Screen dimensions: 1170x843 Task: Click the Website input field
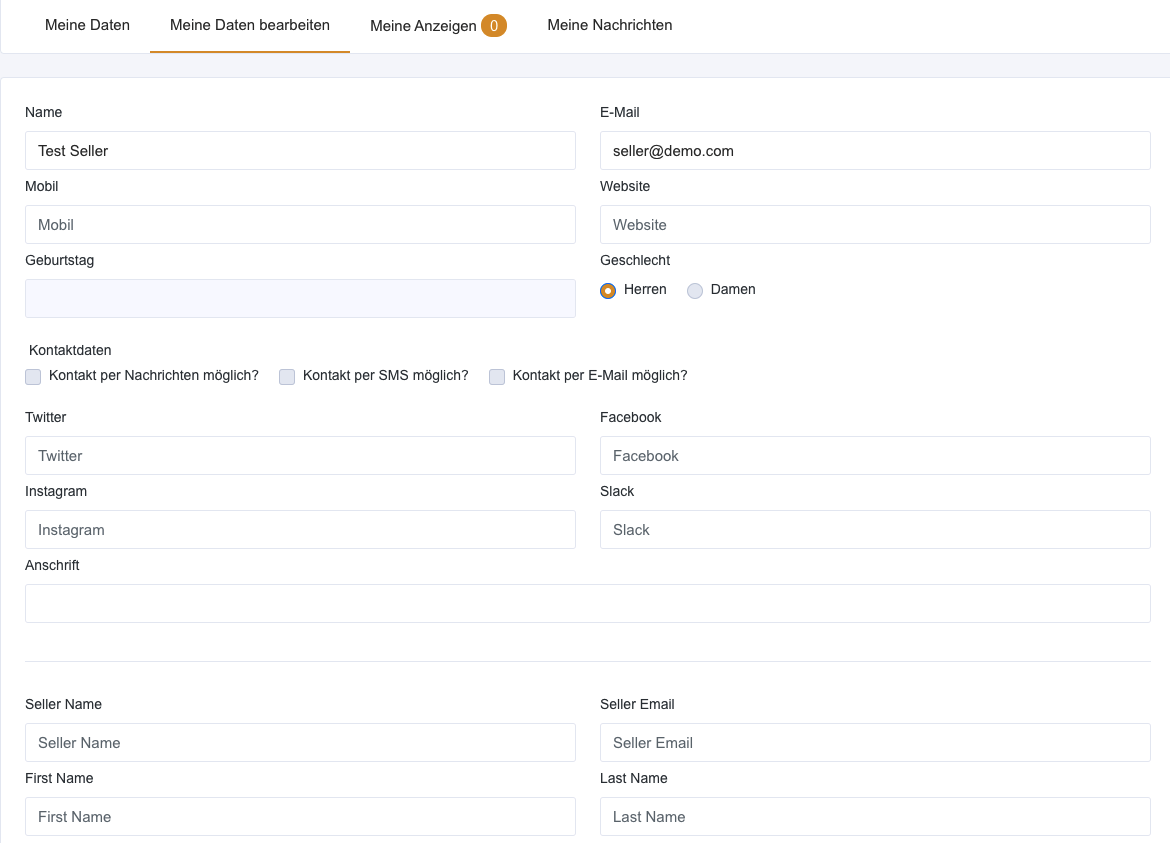[x=875, y=225]
